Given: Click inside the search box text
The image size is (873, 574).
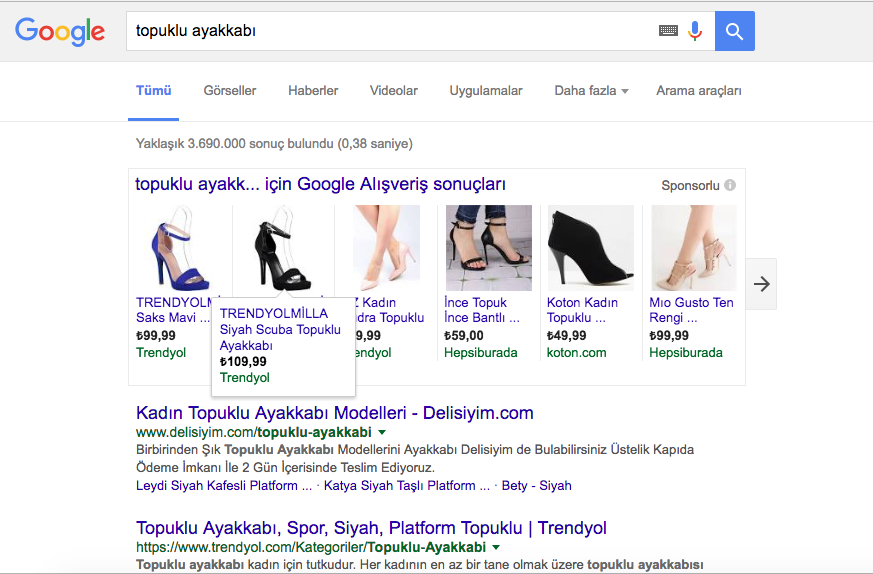Looking at the screenshot, I should pos(196,31).
